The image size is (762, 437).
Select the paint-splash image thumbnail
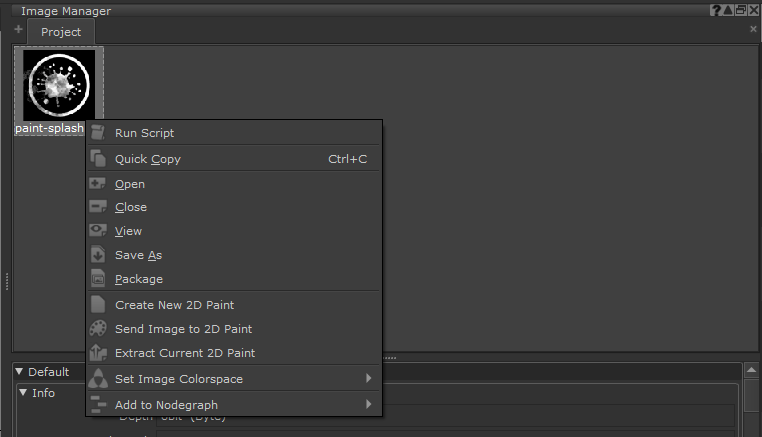(x=59, y=87)
